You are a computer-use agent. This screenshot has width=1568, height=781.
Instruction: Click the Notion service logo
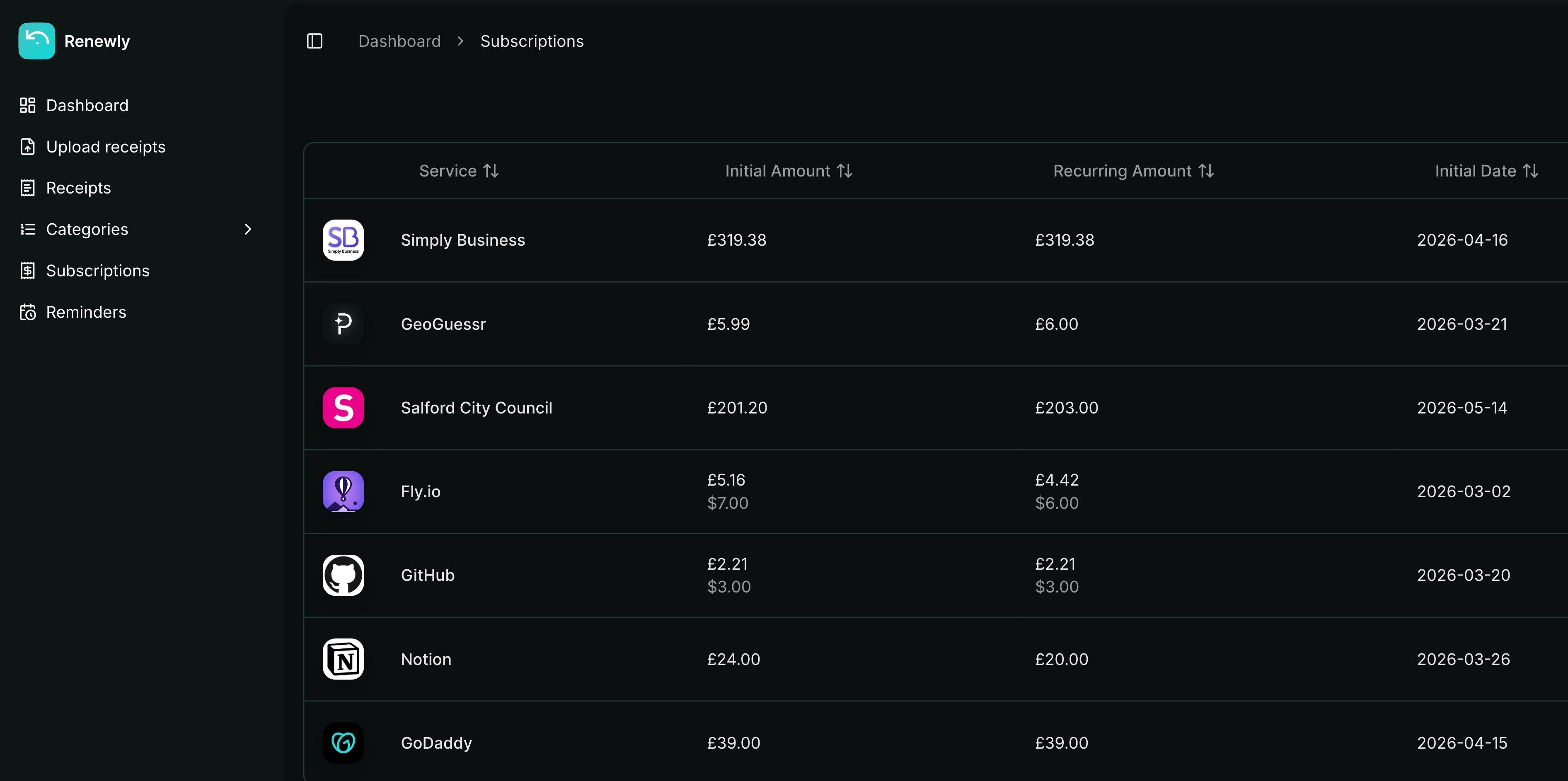pos(343,659)
